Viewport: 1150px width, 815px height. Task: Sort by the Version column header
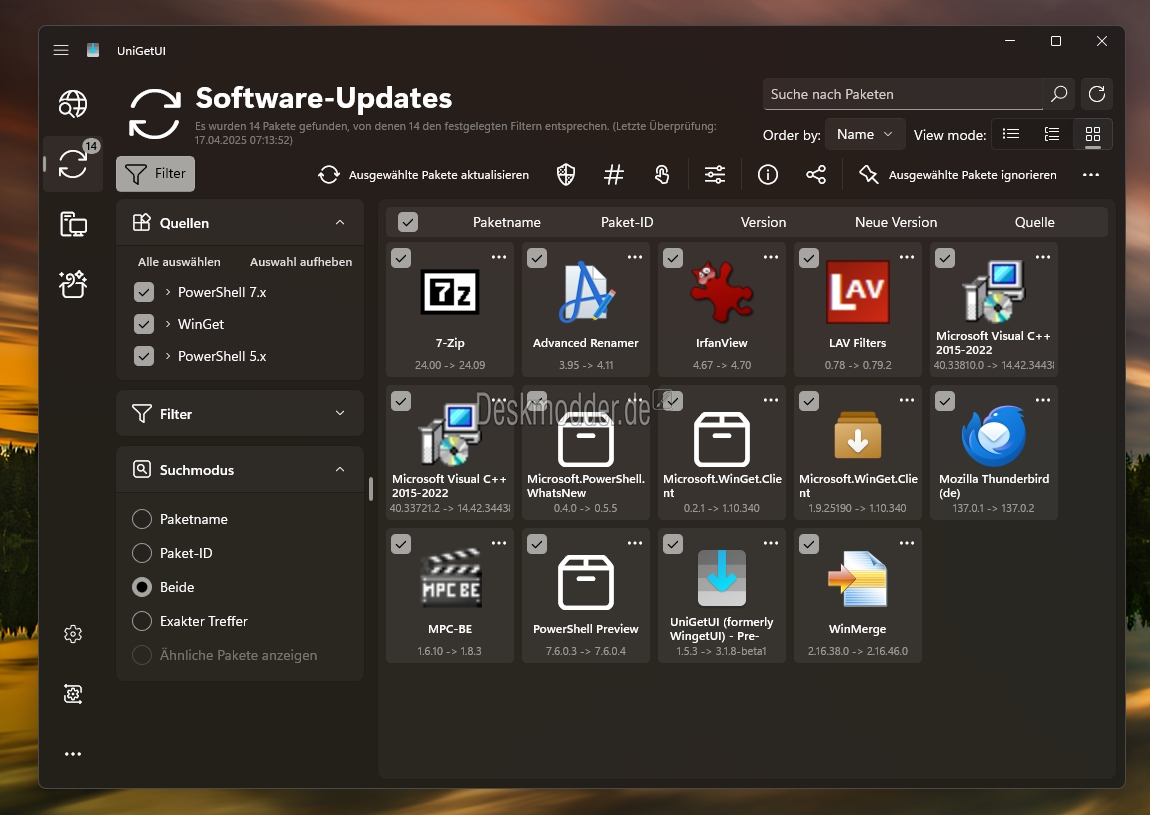pos(763,222)
